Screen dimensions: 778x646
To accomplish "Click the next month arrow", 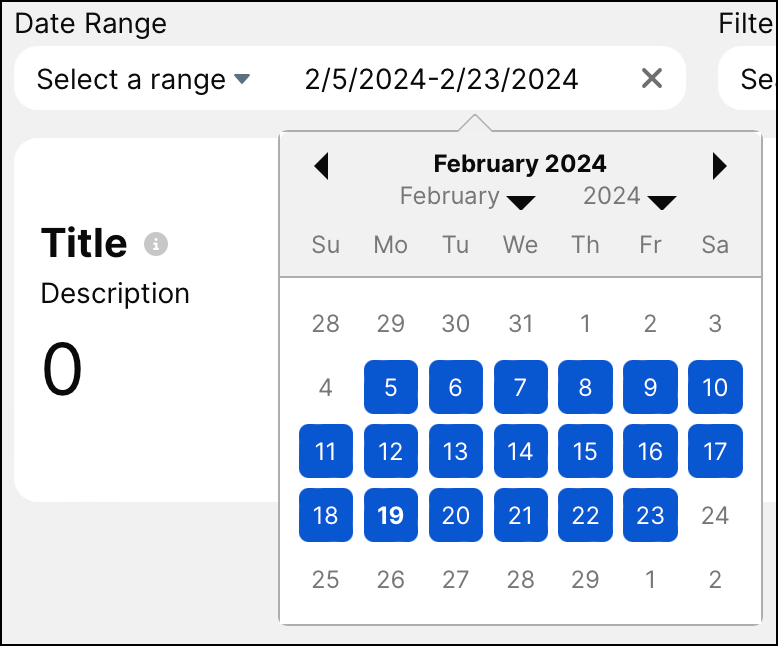I will point(719,166).
